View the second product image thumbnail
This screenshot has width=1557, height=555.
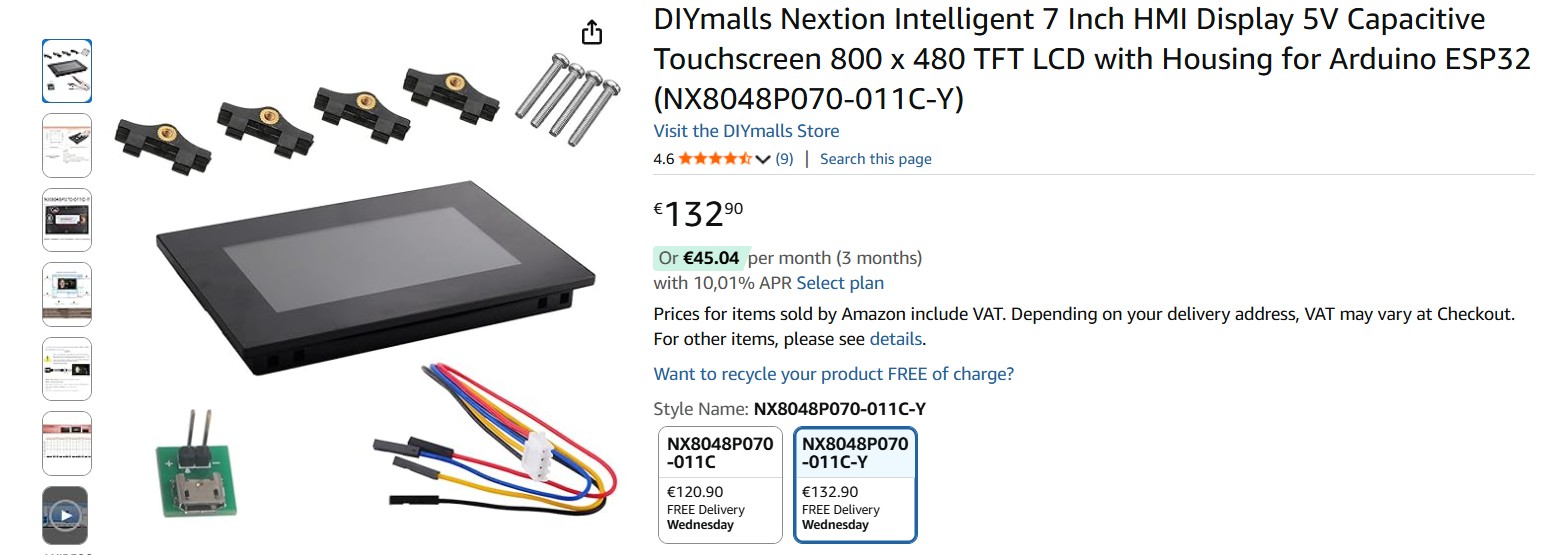pos(67,146)
